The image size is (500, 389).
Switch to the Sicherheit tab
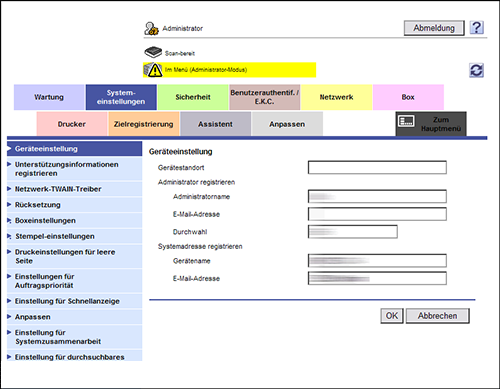193,97
